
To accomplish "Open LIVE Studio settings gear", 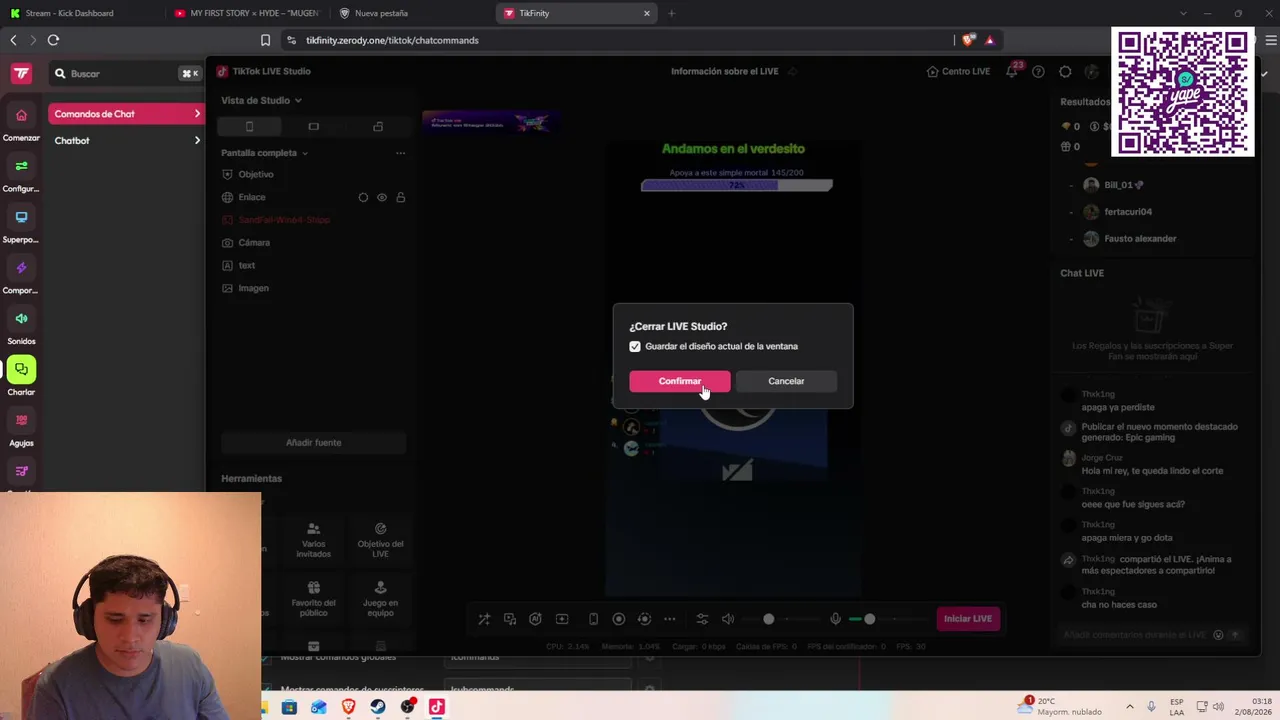I will 1065,71.
